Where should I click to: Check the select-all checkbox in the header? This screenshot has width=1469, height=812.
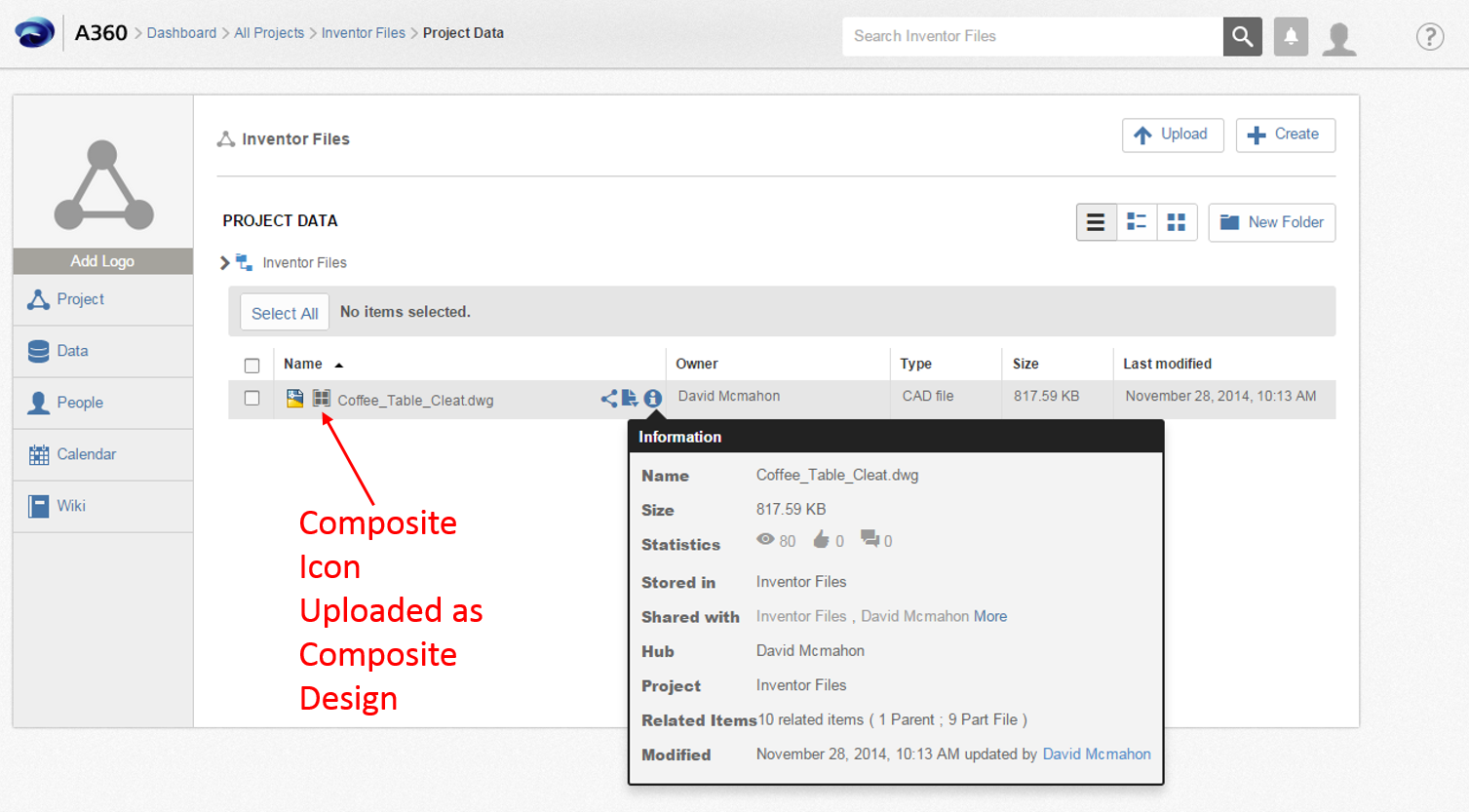click(252, 364)
